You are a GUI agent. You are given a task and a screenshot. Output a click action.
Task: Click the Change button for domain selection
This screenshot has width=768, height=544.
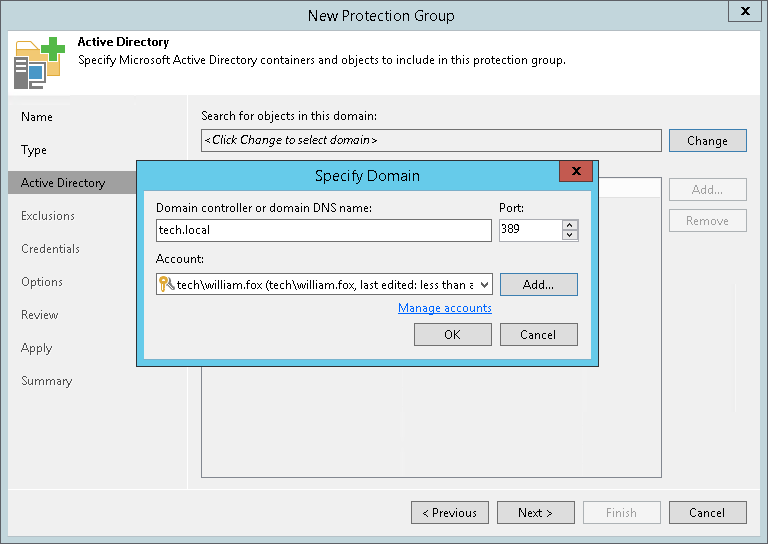pos(707,141)
